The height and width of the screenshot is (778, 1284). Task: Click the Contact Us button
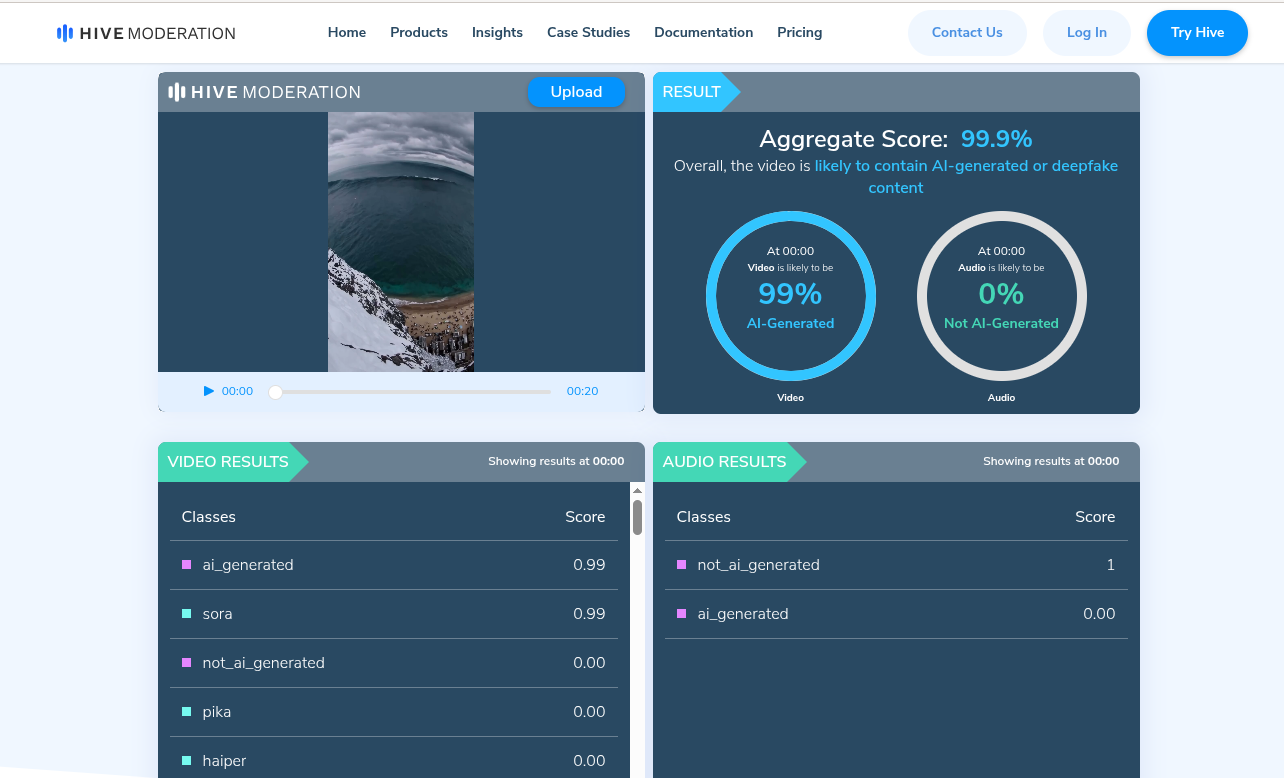click(967, 33)
